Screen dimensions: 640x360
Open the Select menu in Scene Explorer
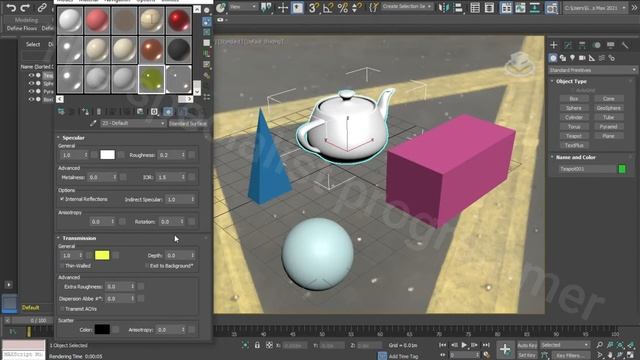coord(33,44)
